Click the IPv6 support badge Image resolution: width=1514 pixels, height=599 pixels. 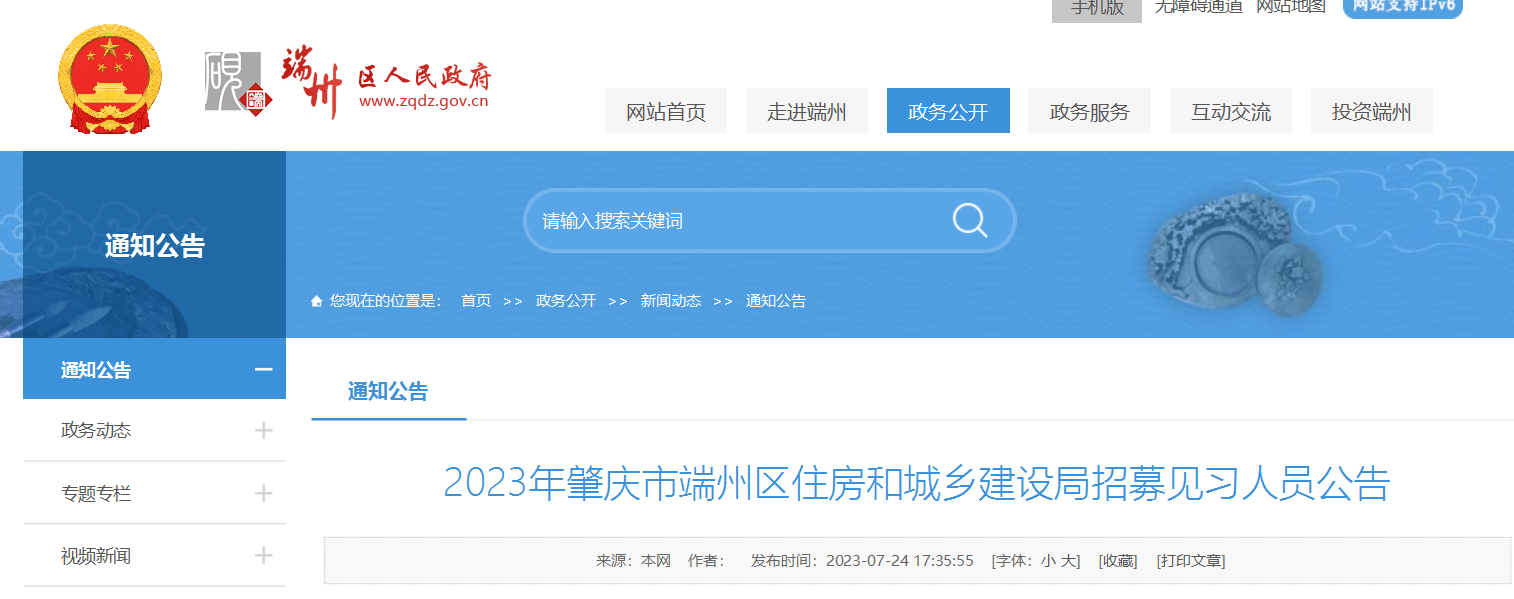(1402, 7)
